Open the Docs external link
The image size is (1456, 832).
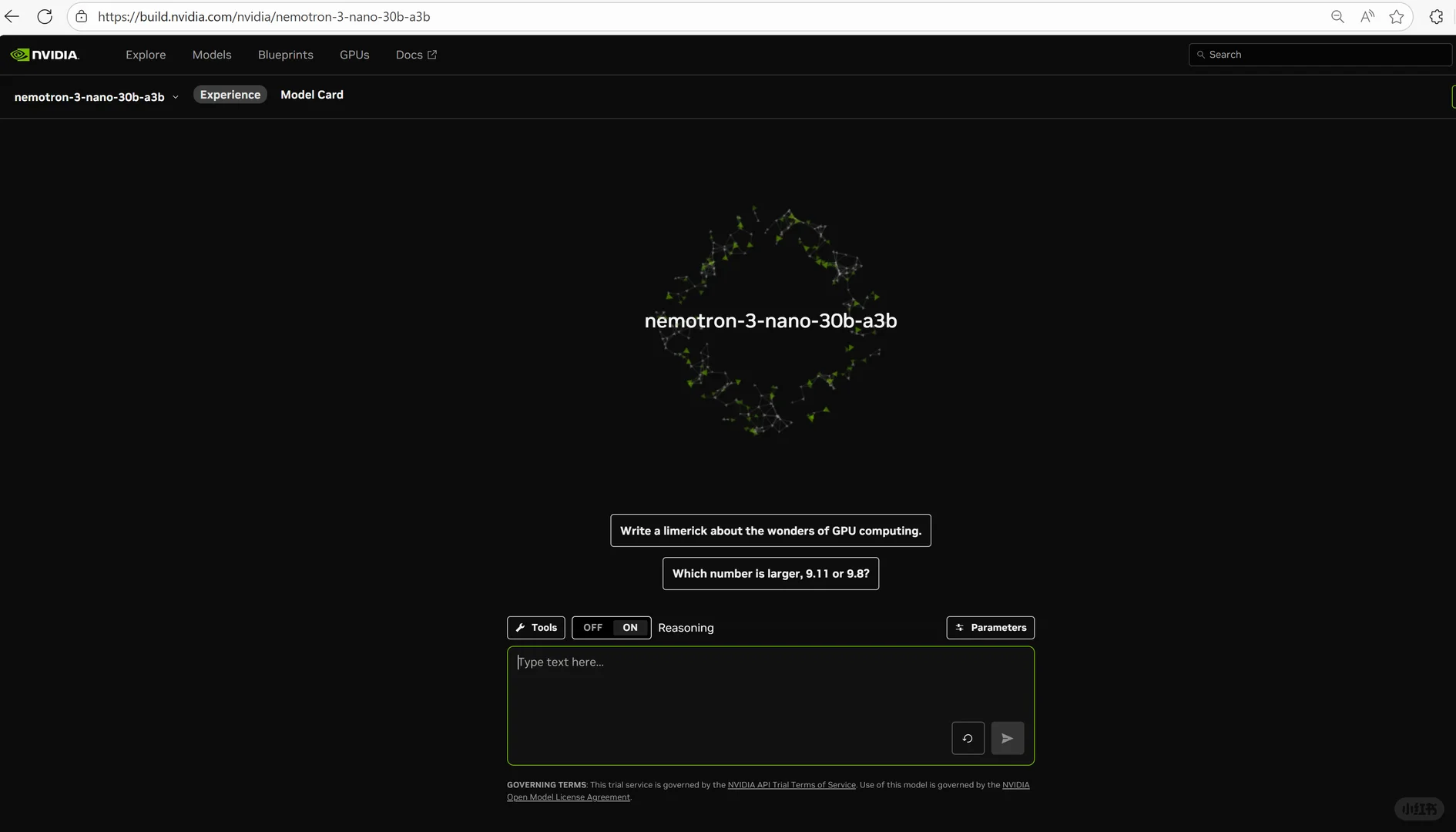pyautogui.click(x=415, y=54)
